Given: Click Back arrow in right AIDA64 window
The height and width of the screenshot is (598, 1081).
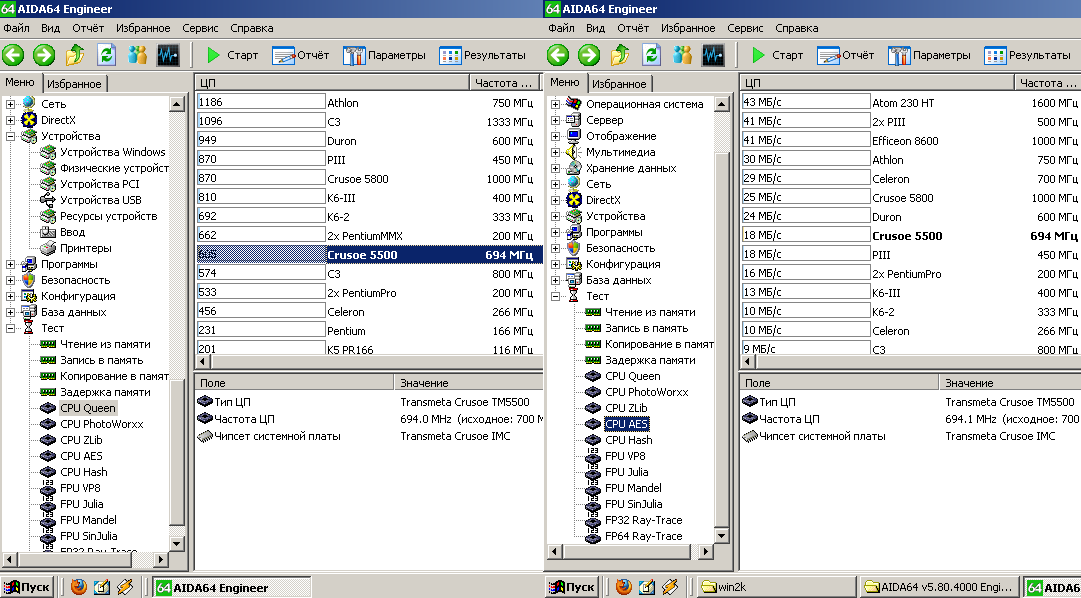Looking at the screenshot, I should (558, 54).
